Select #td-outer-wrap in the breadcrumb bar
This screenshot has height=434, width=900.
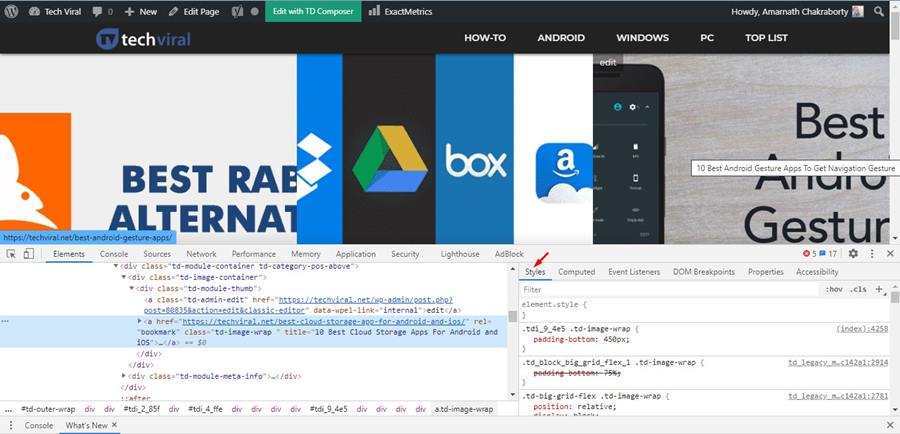coord(48,409)
